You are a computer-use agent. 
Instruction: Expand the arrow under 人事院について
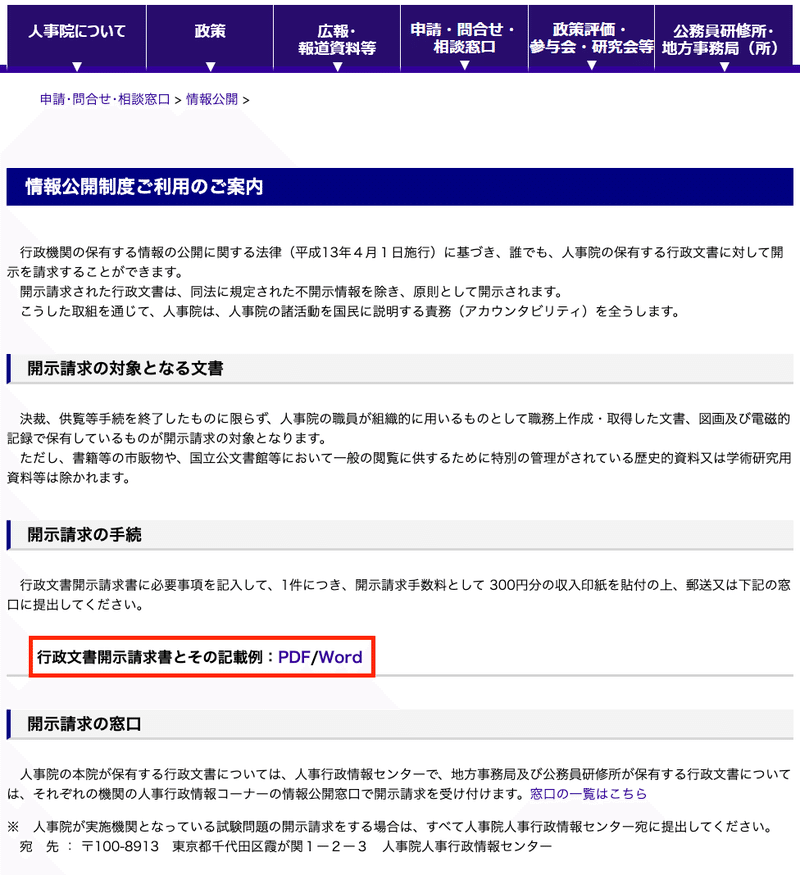coord(77,66)
